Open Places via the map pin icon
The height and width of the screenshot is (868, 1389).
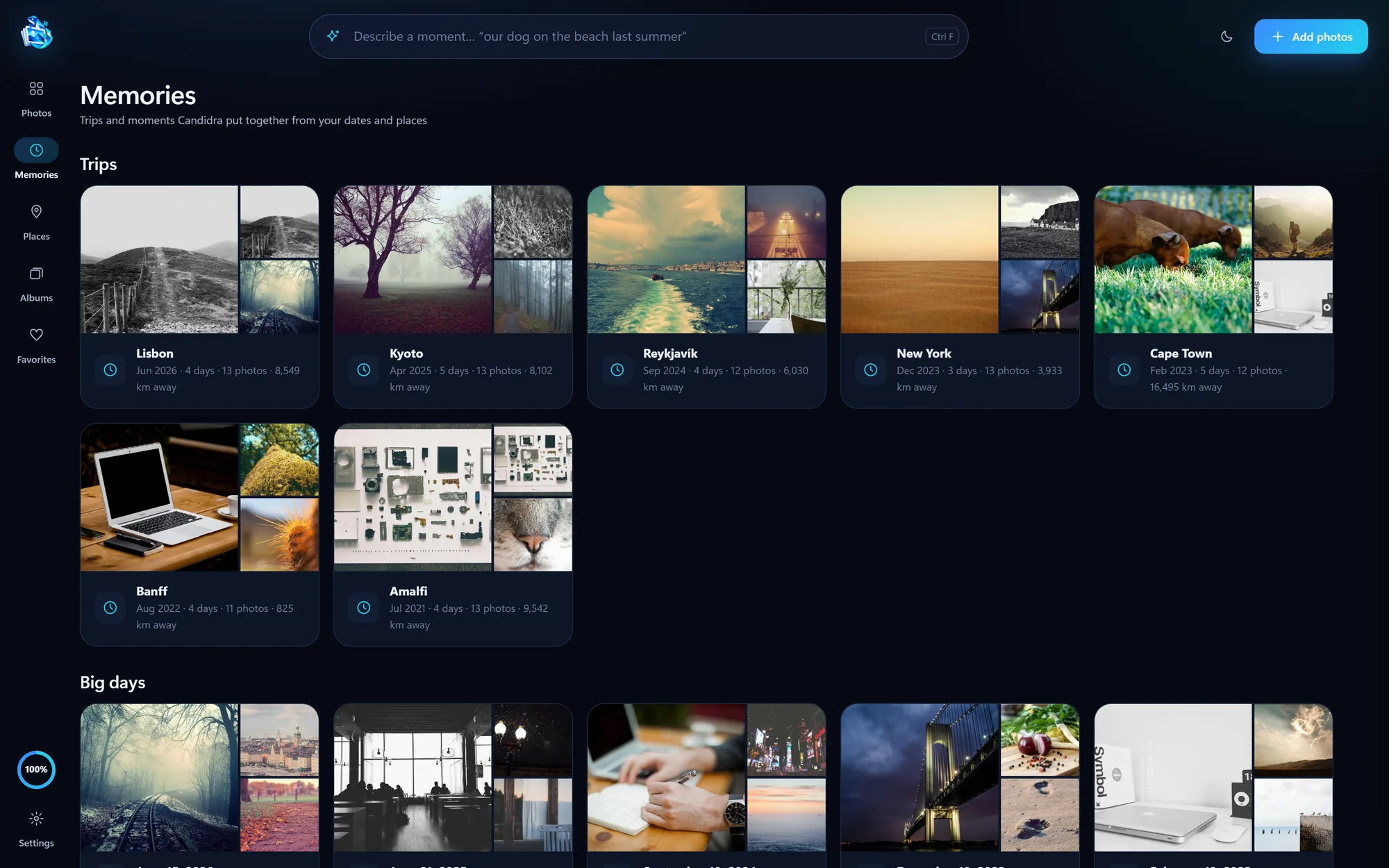tap(36, 211)
